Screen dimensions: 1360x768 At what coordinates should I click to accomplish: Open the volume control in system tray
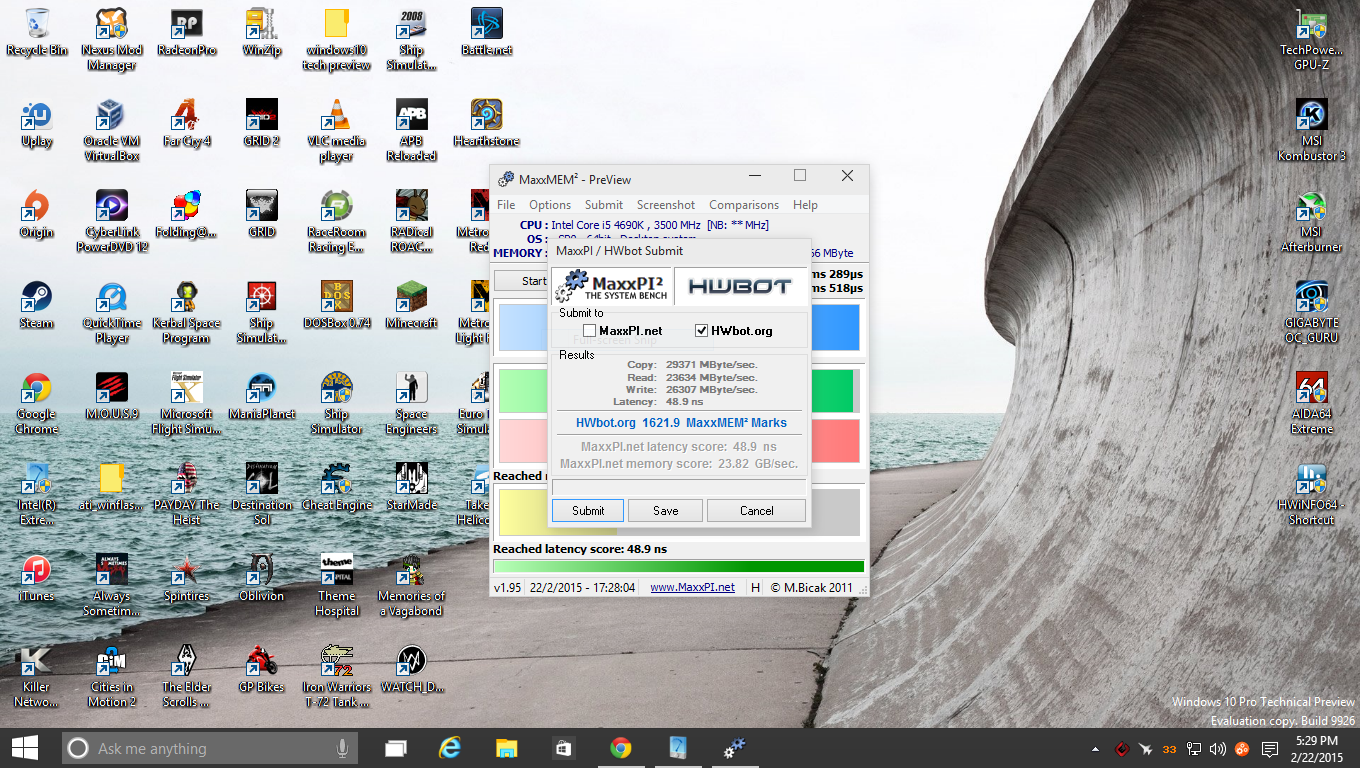coord(1217,748)
